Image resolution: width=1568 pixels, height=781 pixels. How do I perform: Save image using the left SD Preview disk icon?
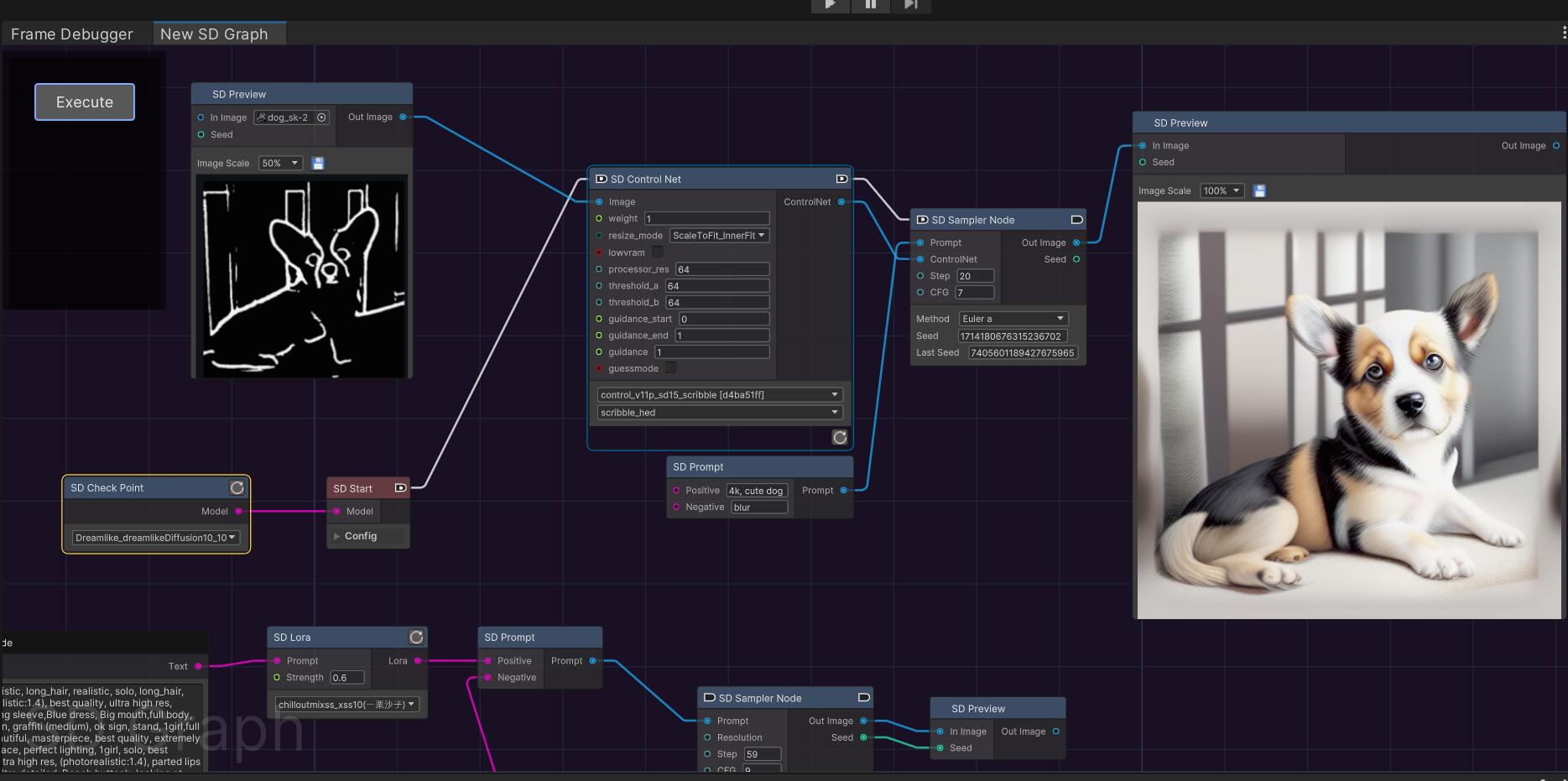[318, 163]
